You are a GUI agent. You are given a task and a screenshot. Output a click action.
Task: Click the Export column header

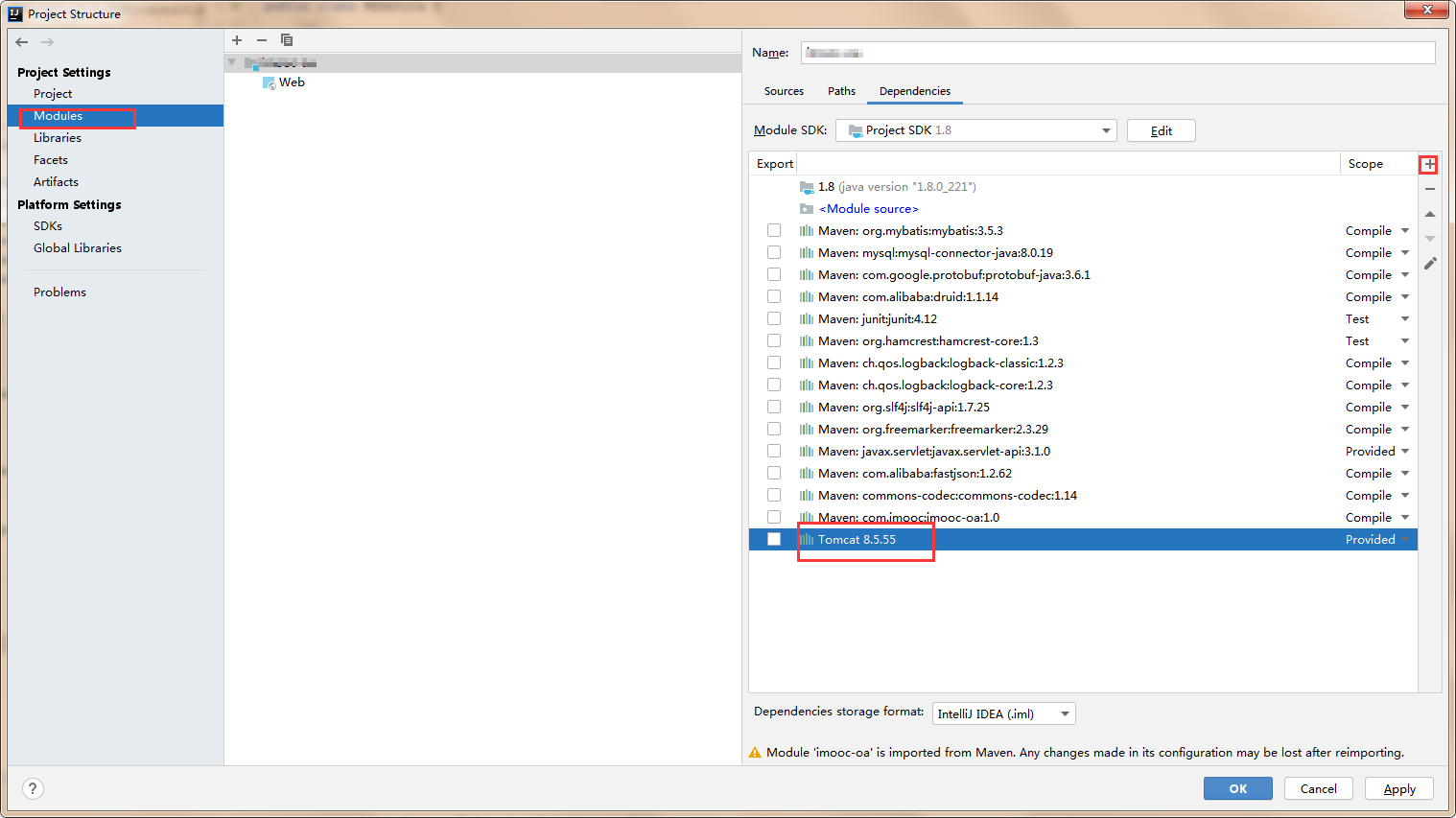tap(774, 164)
